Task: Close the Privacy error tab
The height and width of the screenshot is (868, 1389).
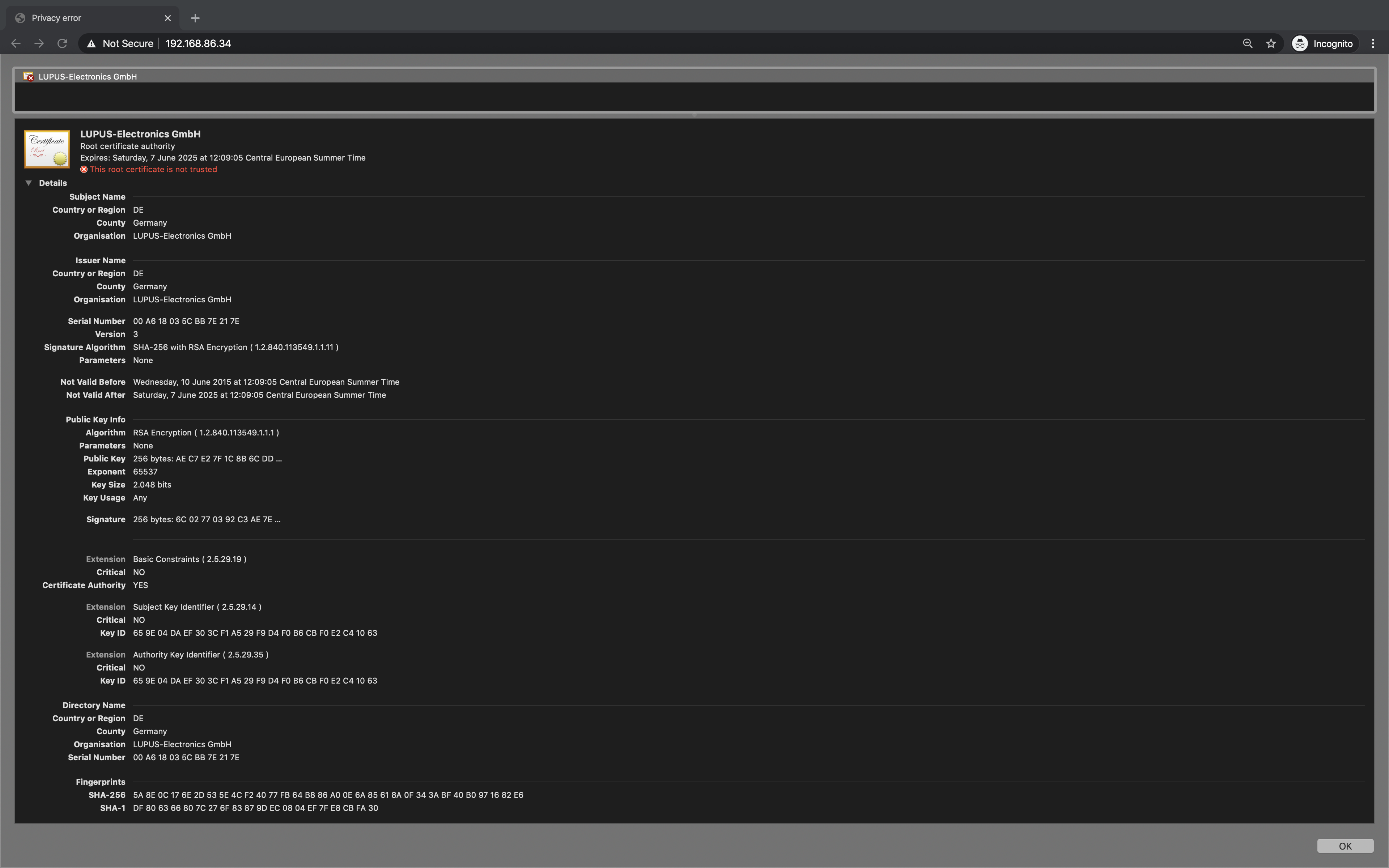Action: click(x=167, y=18)
